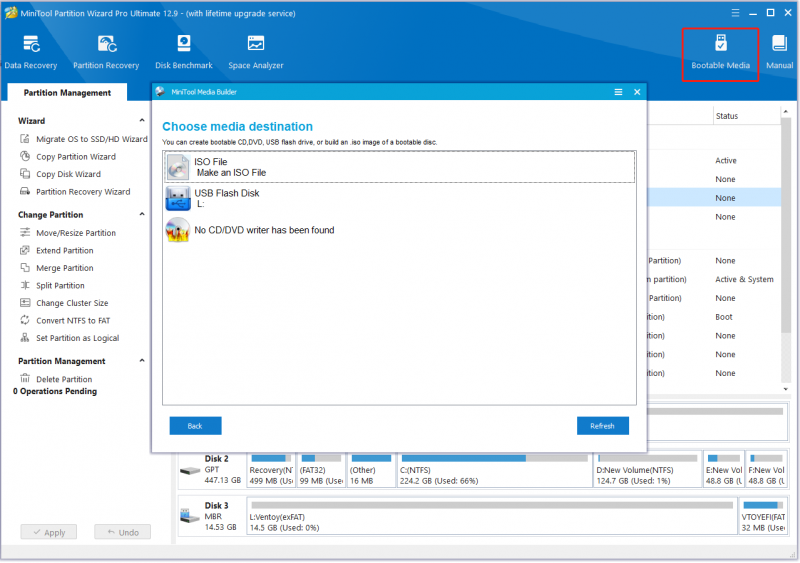
Task: Collapse the Partition Management sidebar section
Action: [x=142, y=361]
